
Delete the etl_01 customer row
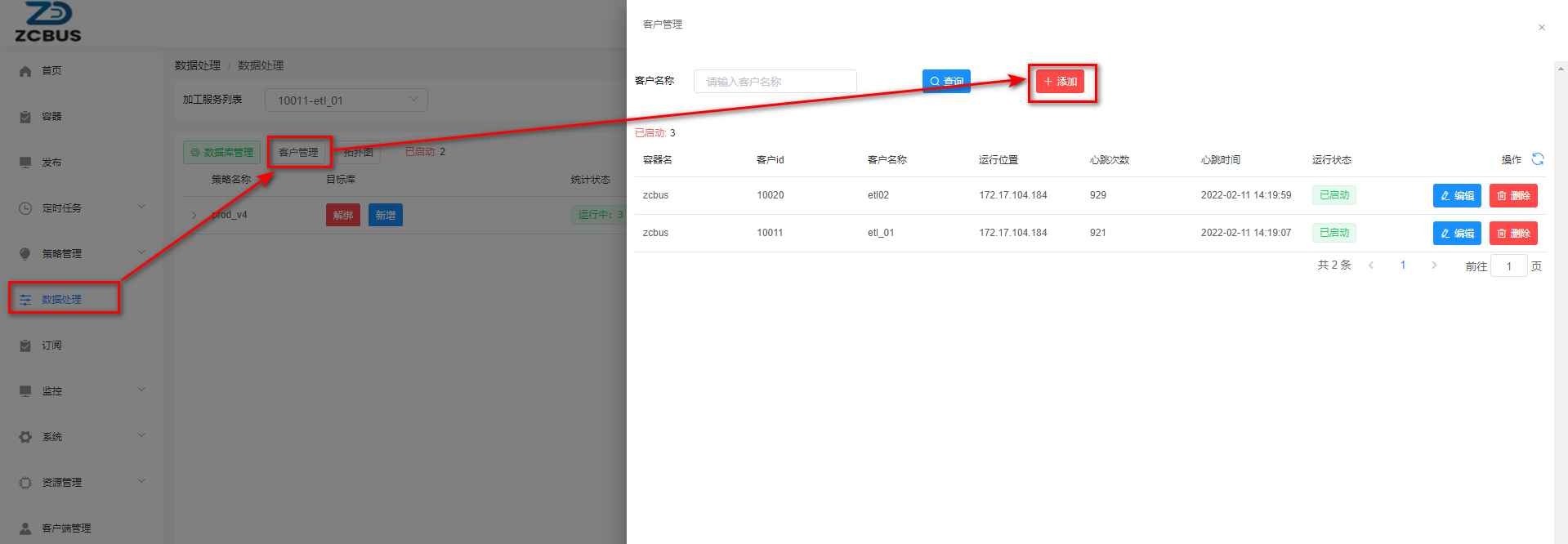1512,234
